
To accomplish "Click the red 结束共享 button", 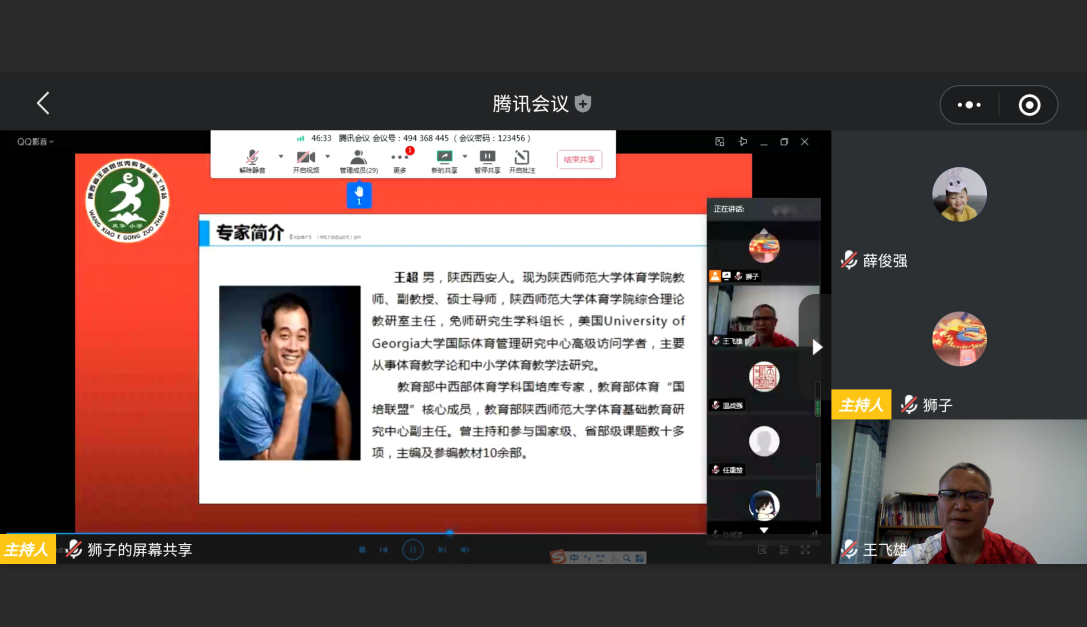I will [580, 160].
